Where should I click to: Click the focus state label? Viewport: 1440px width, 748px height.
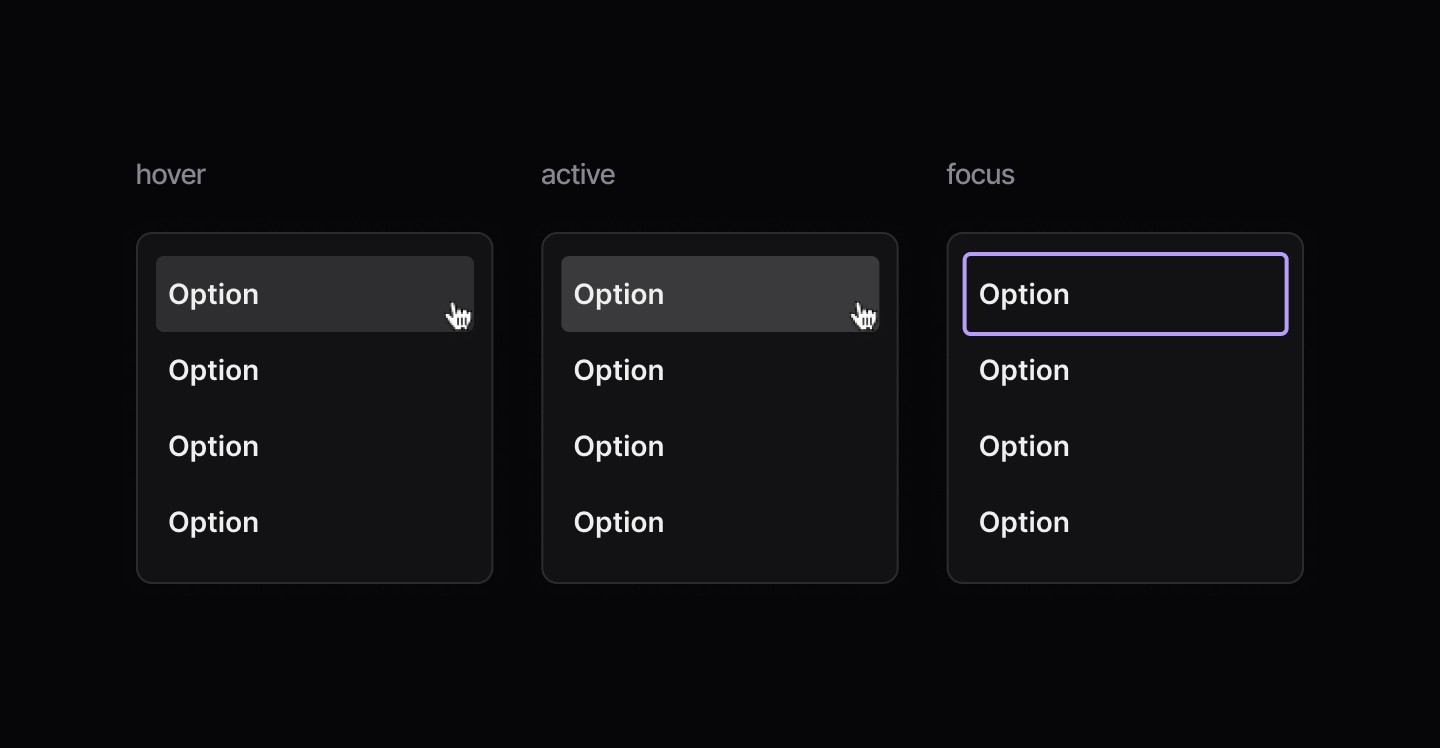[980, 174]
